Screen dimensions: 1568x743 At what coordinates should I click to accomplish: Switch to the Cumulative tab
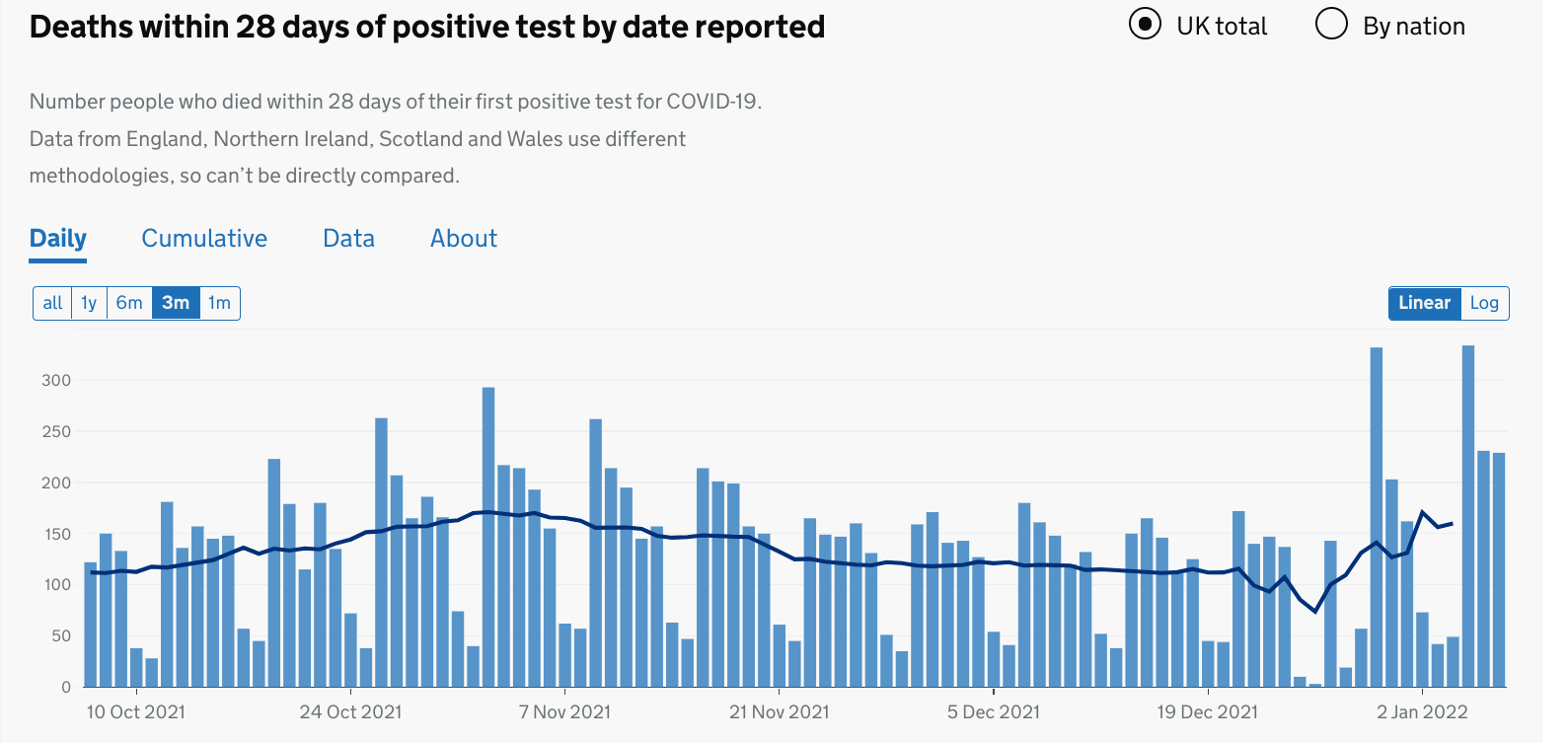[x=204, y=239]
